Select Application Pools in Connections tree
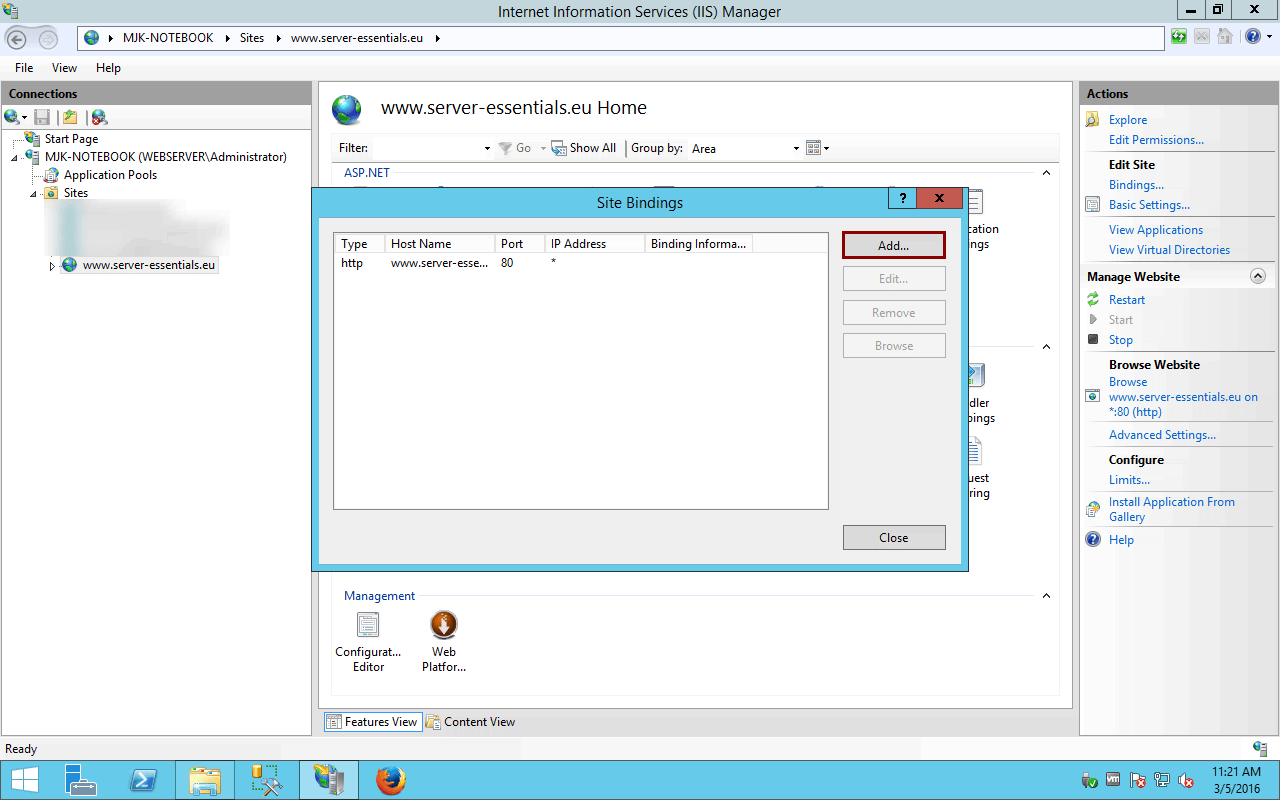The height and width of the screenshot is (800, 1280). tap(110, 175)
